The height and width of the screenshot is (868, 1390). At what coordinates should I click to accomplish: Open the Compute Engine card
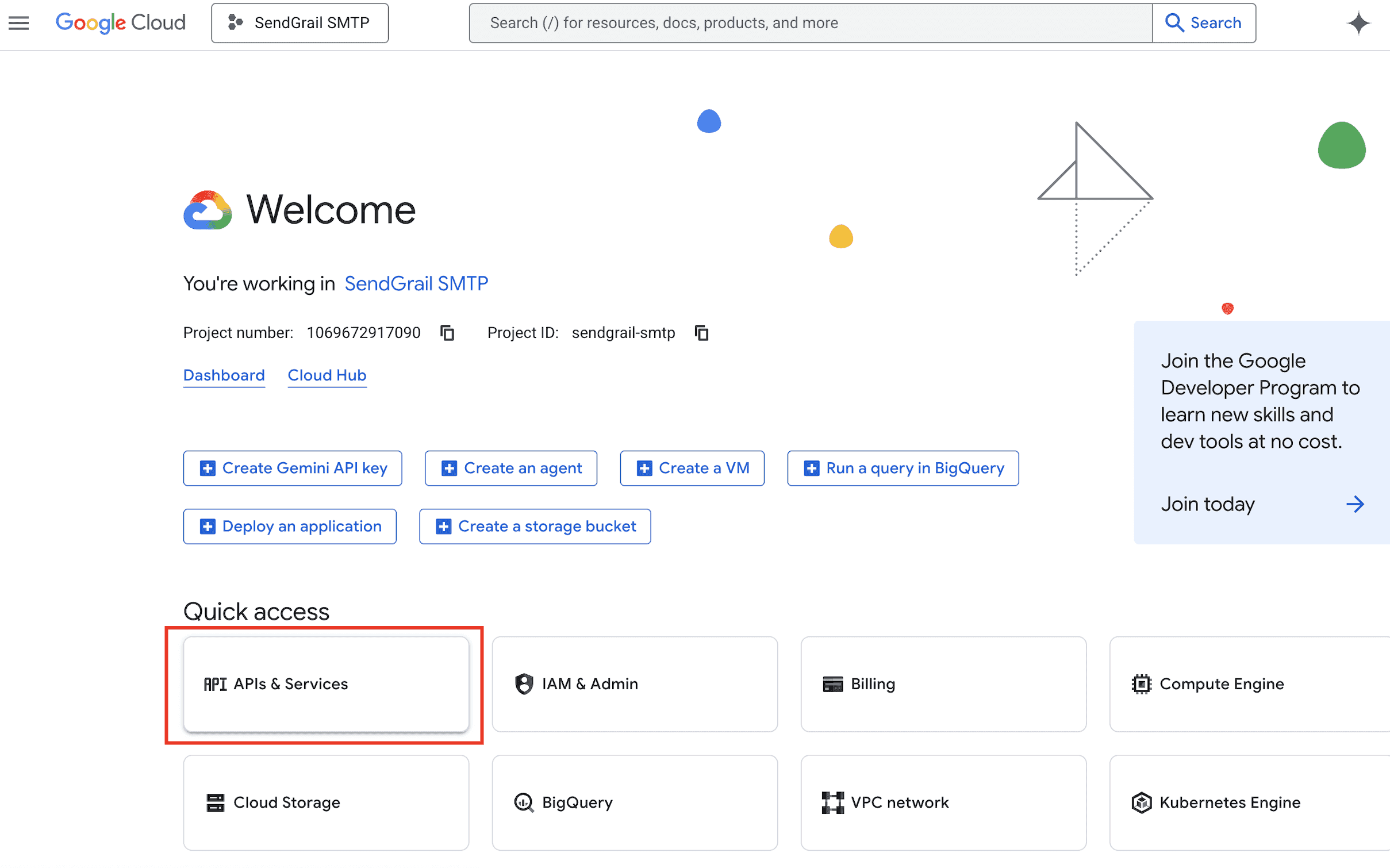click(x=1250, y=684)
